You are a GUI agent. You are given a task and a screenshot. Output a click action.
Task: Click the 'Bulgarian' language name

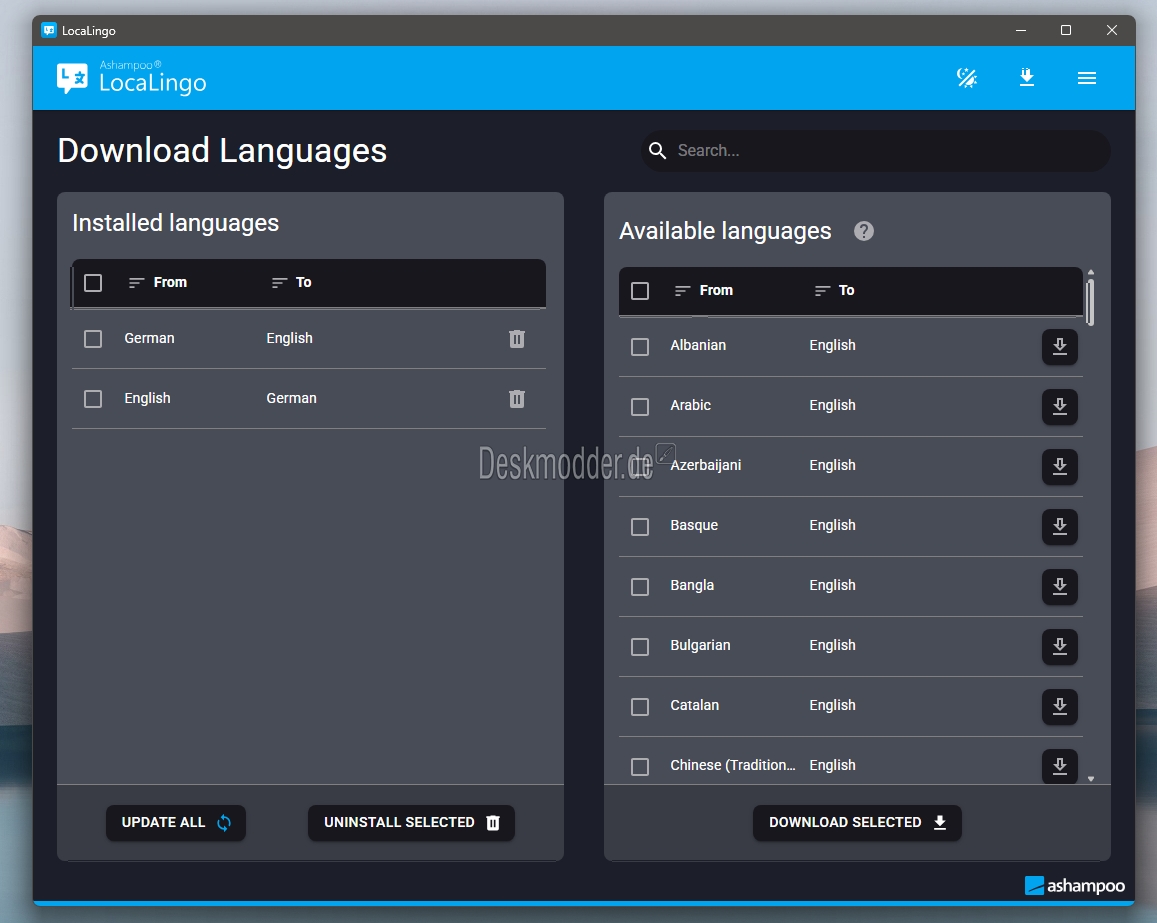700,646
